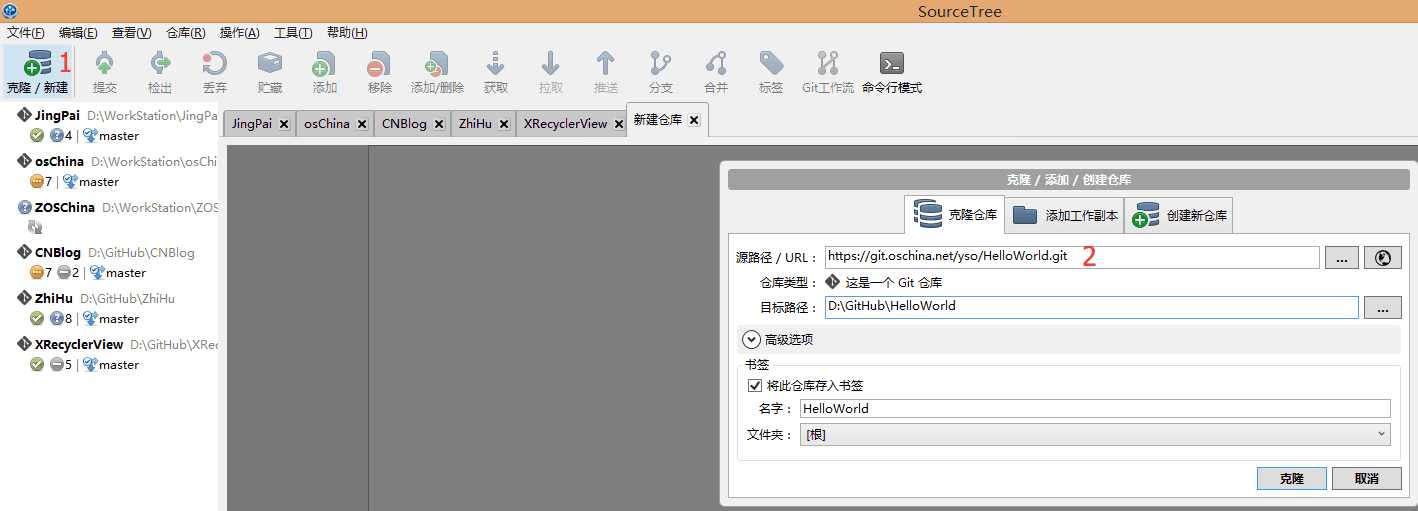The image size is (1418, 511).
Task: Toggle 将此仓库存入书签 checkbox
Action: click(755, 385)
